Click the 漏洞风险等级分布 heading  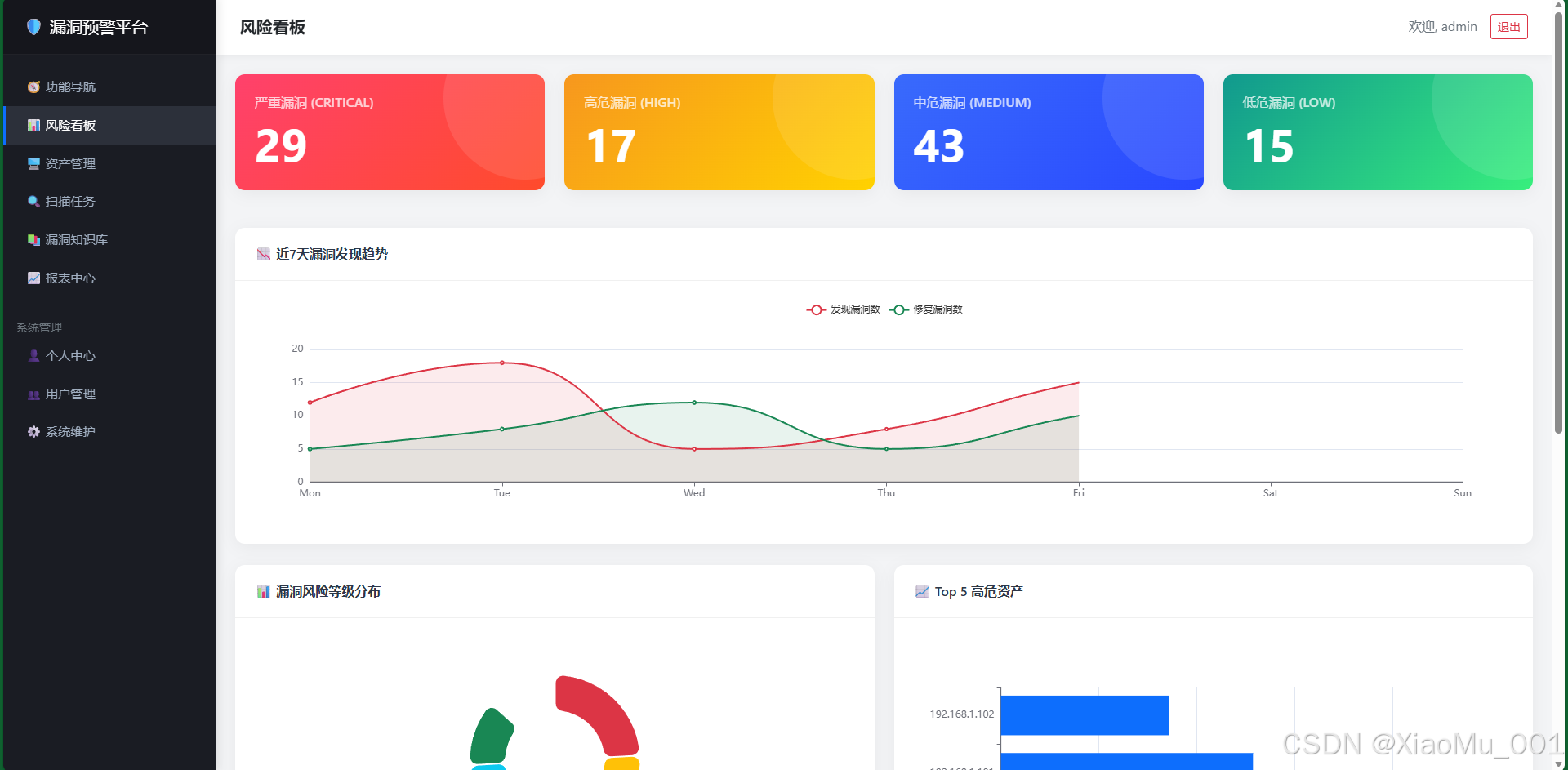tap(328, 591)
